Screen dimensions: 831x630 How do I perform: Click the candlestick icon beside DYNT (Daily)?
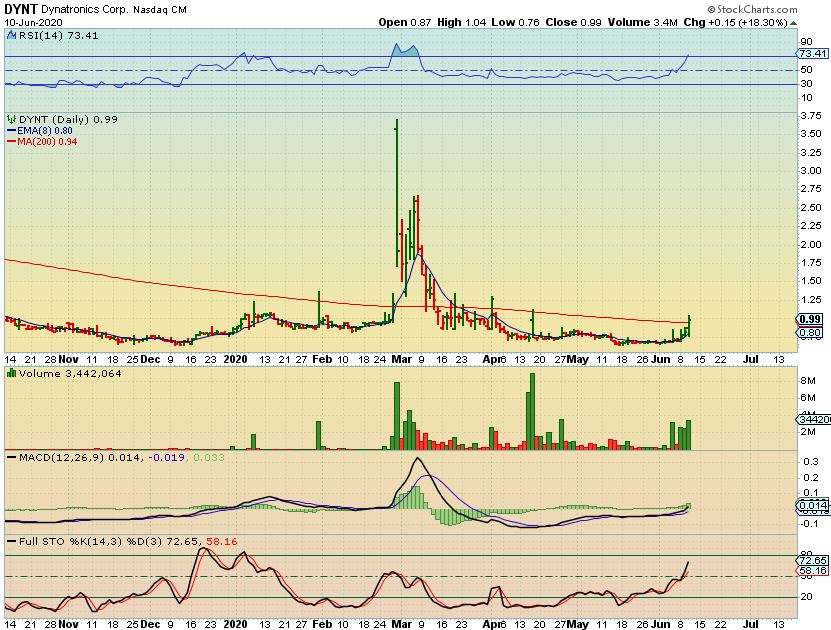point(11,120)
